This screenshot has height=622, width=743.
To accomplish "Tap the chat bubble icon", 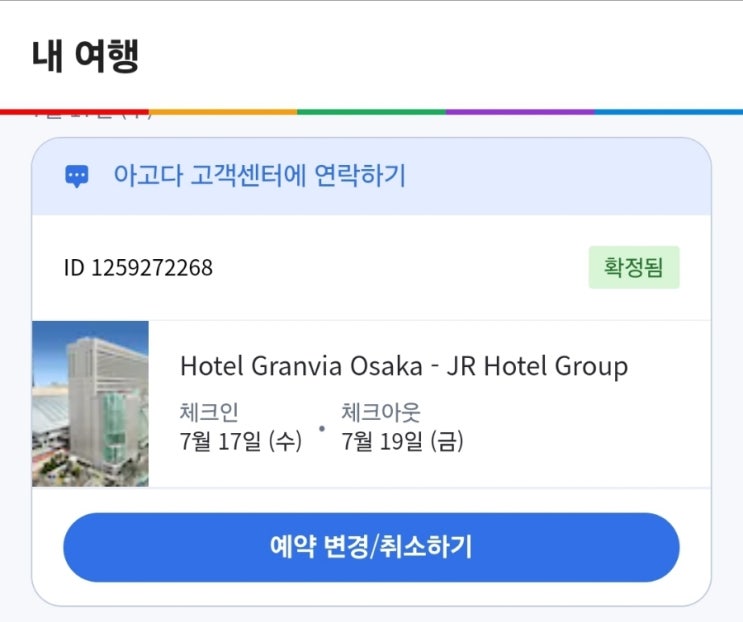I will click(77, 176).
